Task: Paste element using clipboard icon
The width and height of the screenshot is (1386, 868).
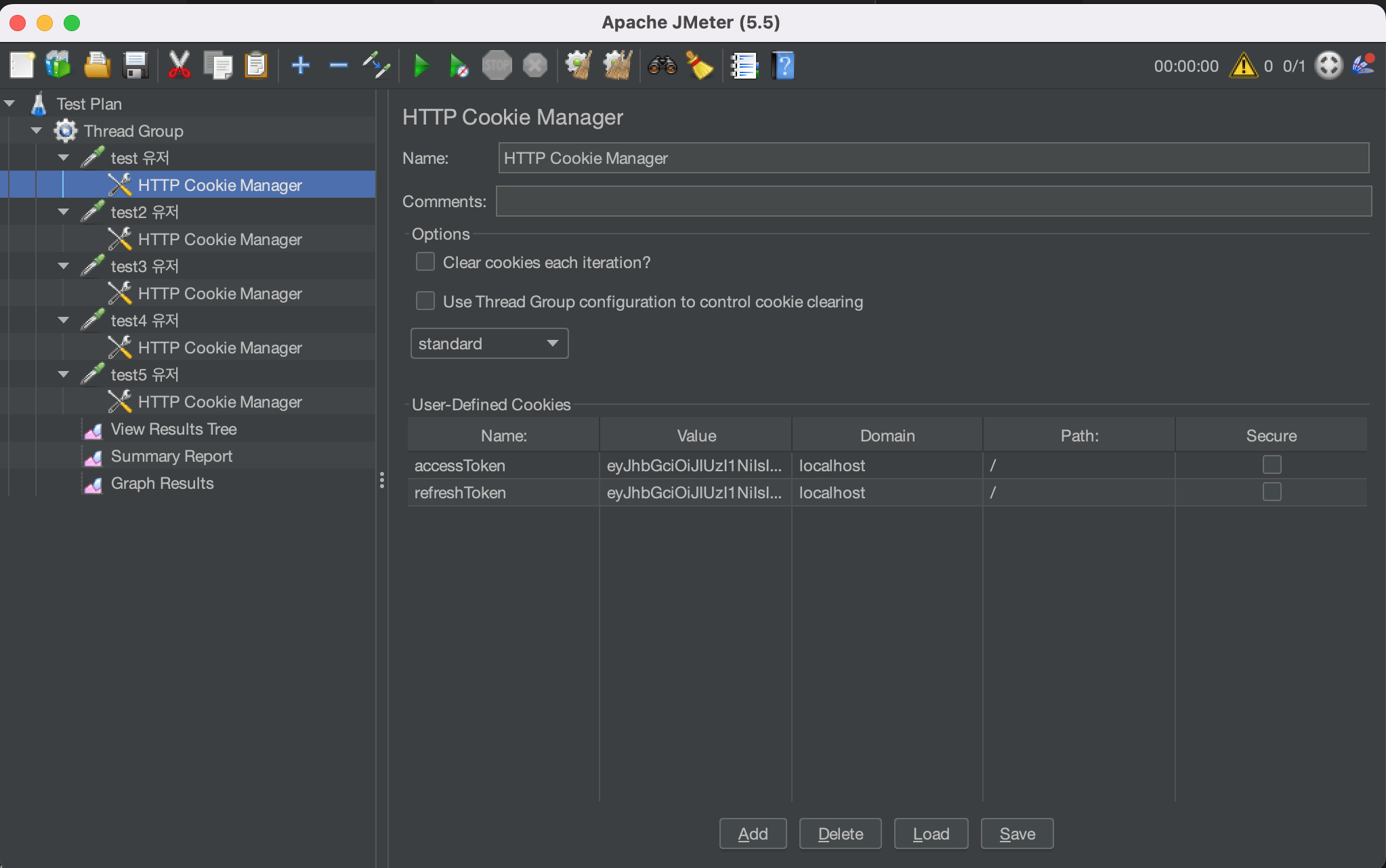Action: pos(256,66)
